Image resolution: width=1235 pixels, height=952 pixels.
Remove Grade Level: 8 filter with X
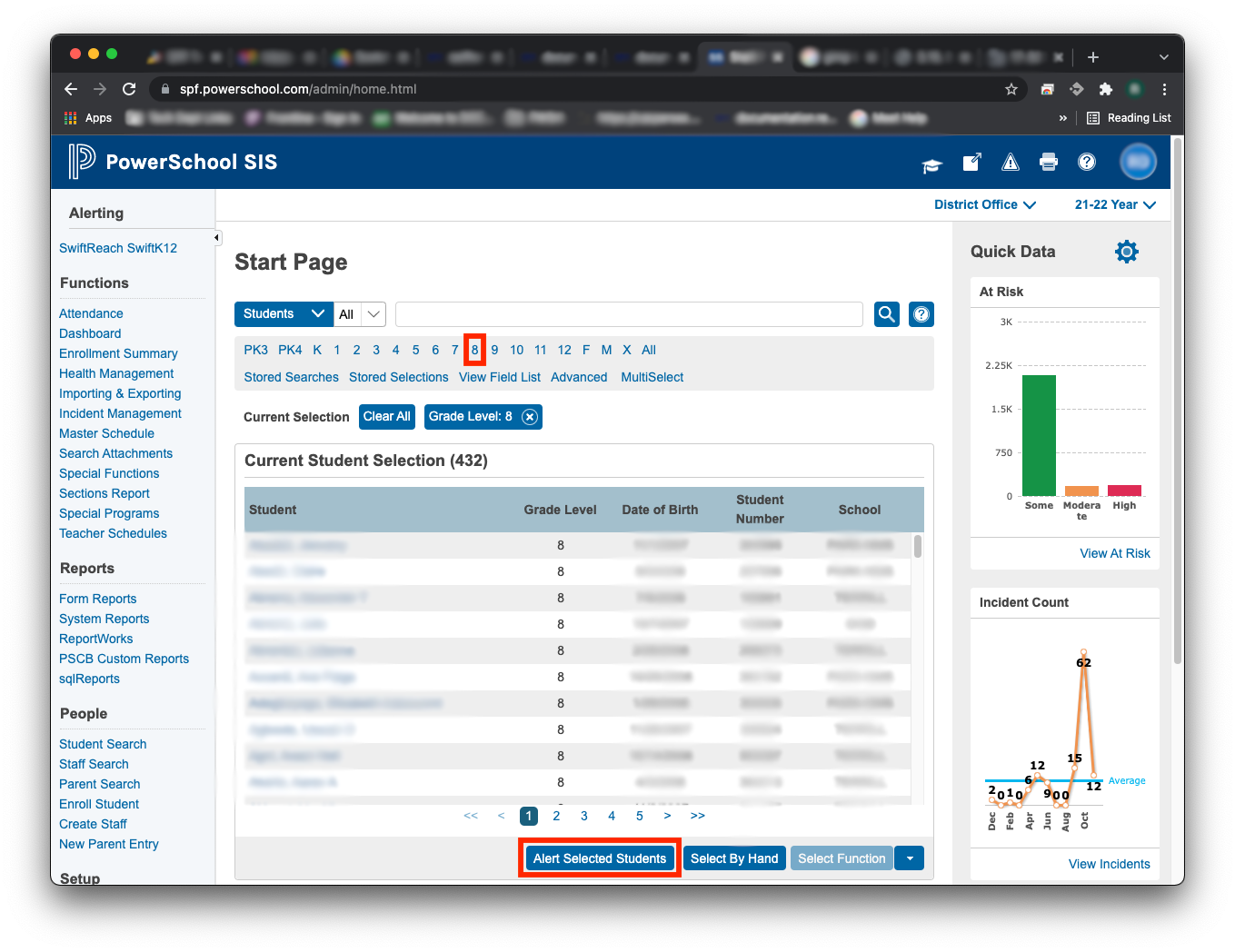pos(530,417)
